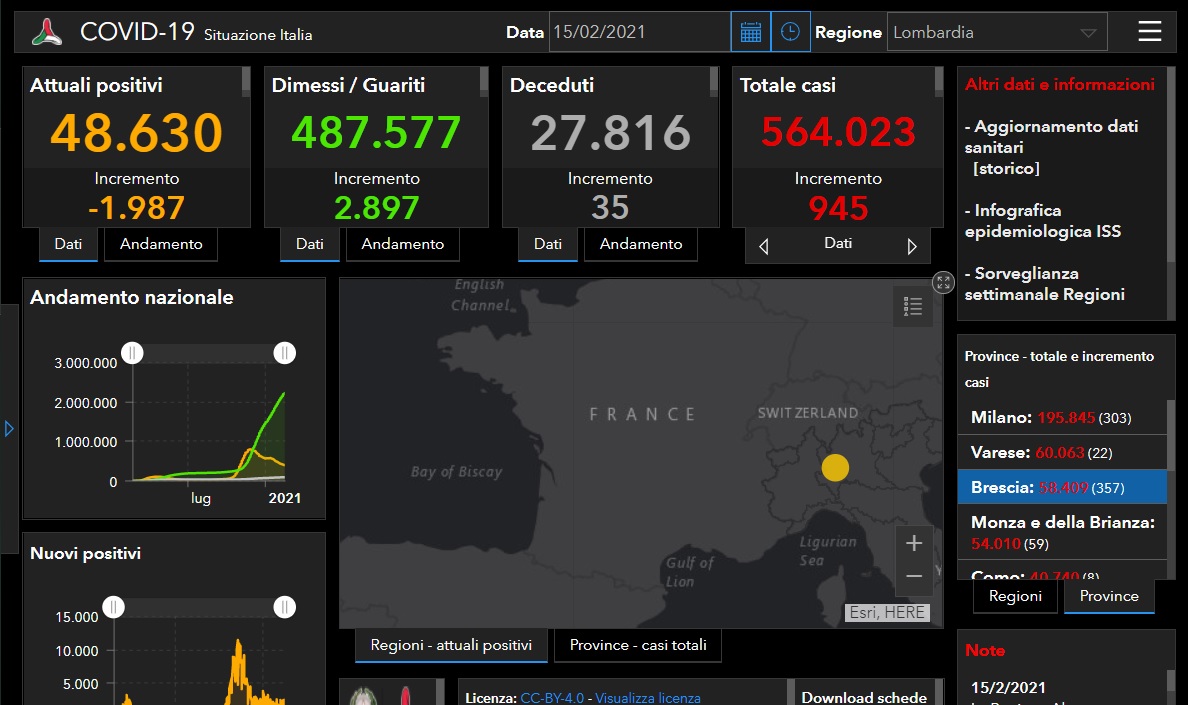The image size is (1188, 705).
Task: Click the clock time icon
Action: click(790, 32)
